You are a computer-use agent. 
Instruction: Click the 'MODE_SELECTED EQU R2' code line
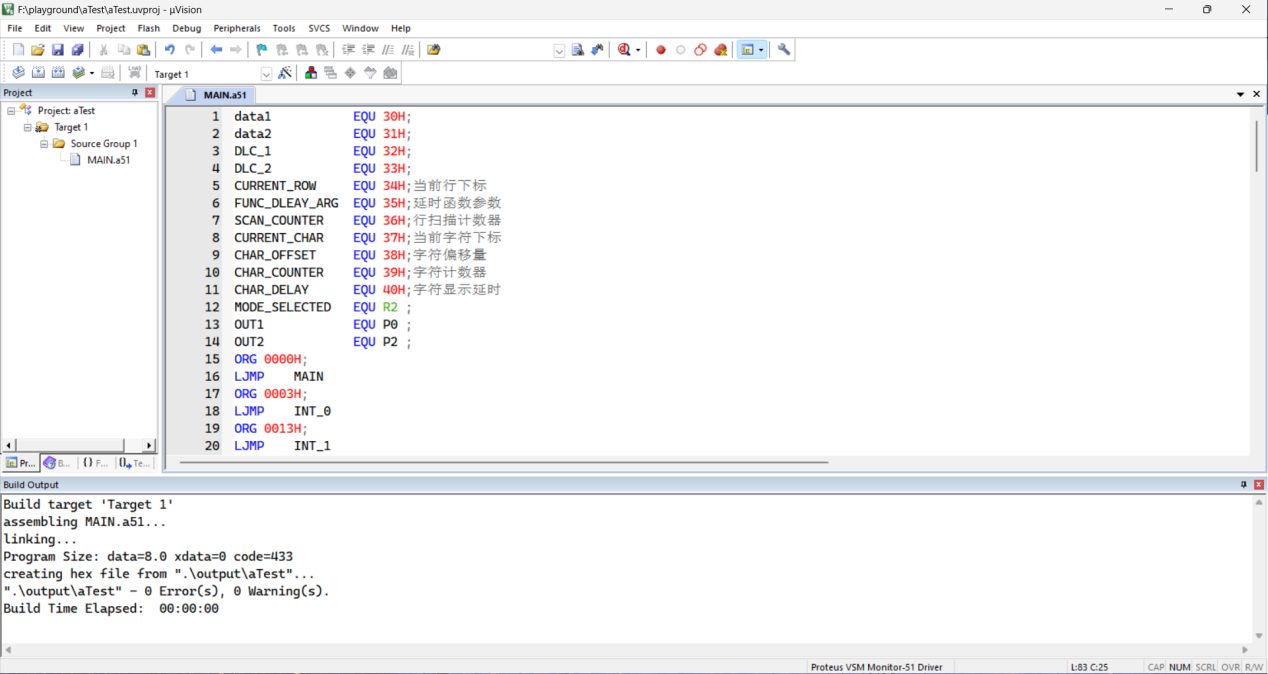(x=323, y=307)
